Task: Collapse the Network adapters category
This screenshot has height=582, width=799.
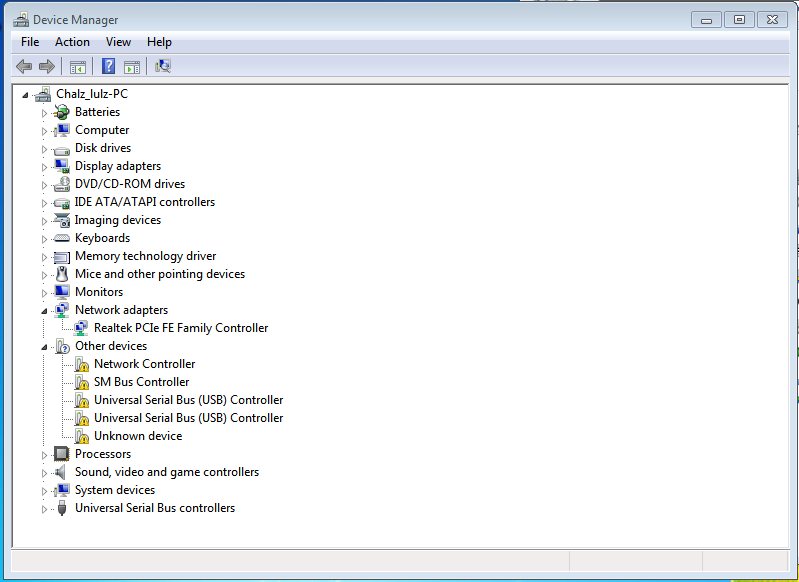Action: [x=44, y=310]
